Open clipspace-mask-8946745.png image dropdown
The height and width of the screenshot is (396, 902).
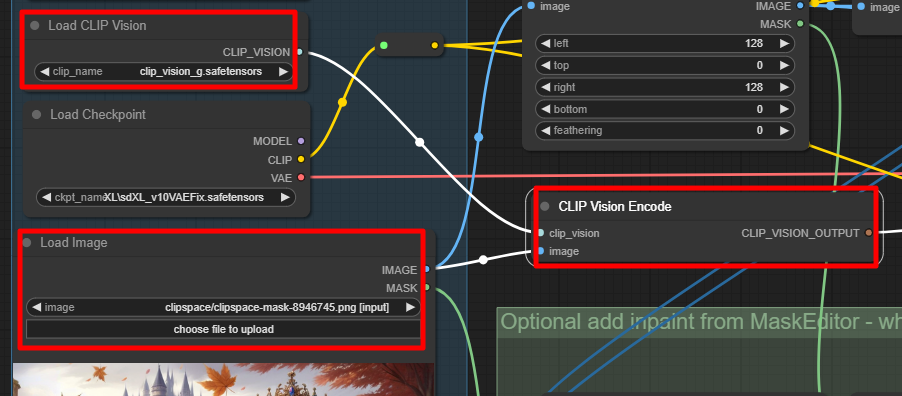223,307
